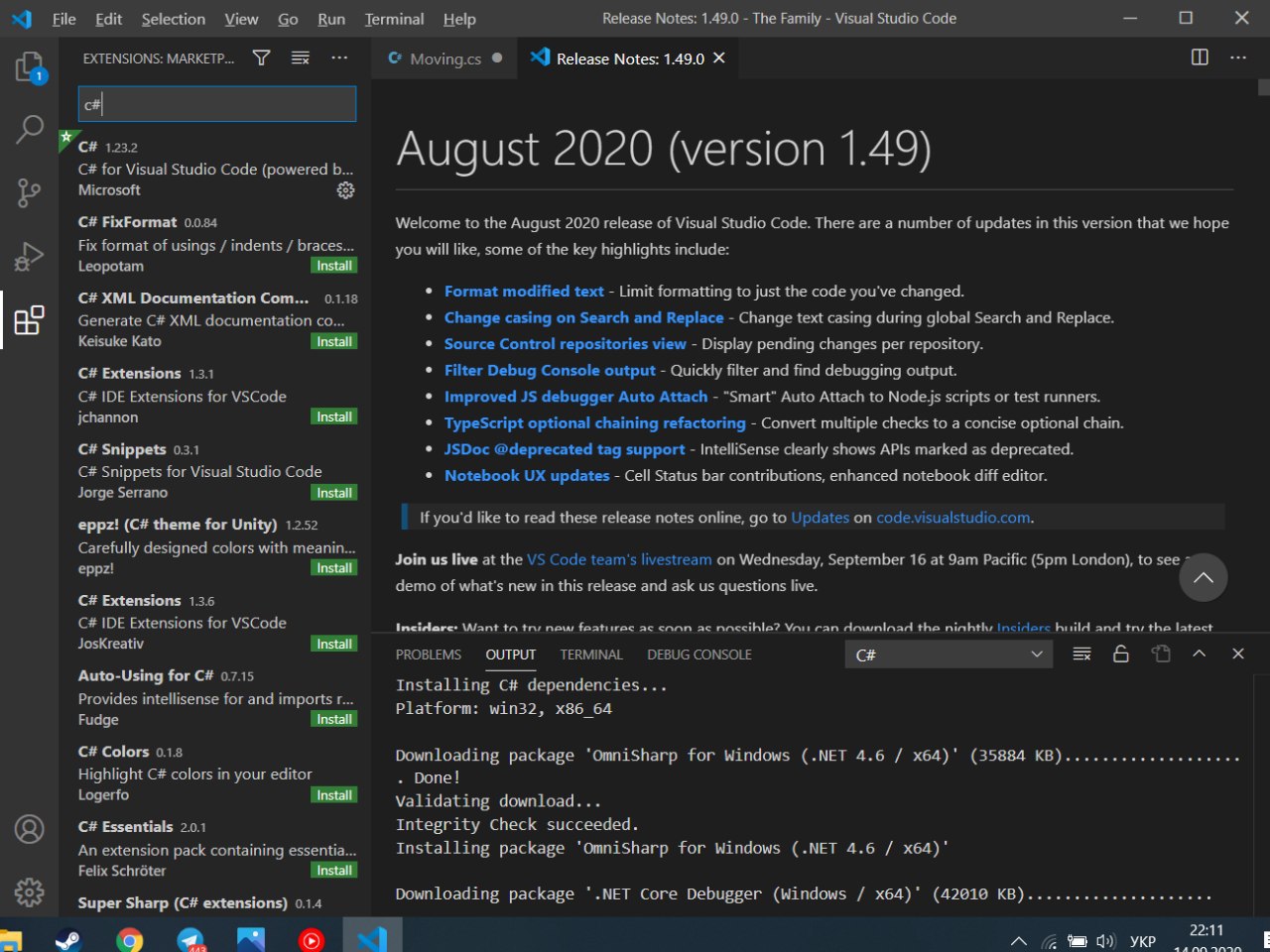Clear extensions search results icon
1270x952 pixels.
(301, 59)
